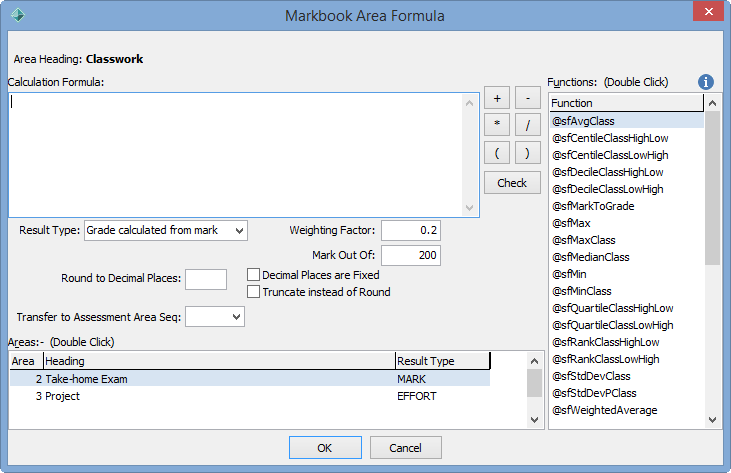Select the @sfAvgClass function

point(627,121)
